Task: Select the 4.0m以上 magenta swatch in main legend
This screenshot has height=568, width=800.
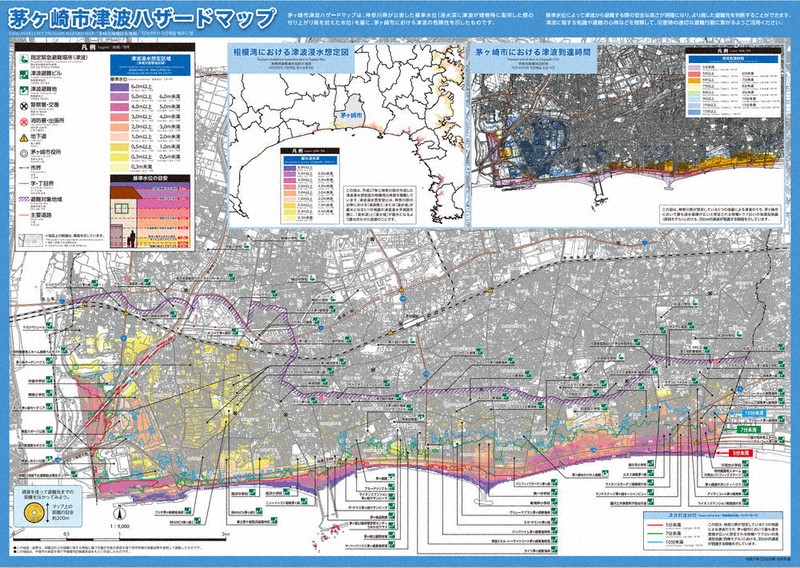Action: tap(119, 108)
